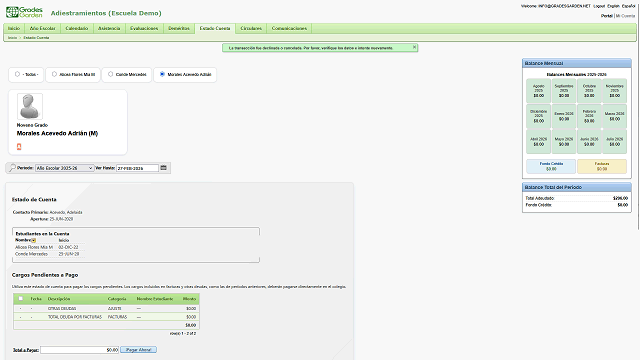Click the Balance Mensual panel header
Screen dimensions: 640x360
(x=577, y=63)
